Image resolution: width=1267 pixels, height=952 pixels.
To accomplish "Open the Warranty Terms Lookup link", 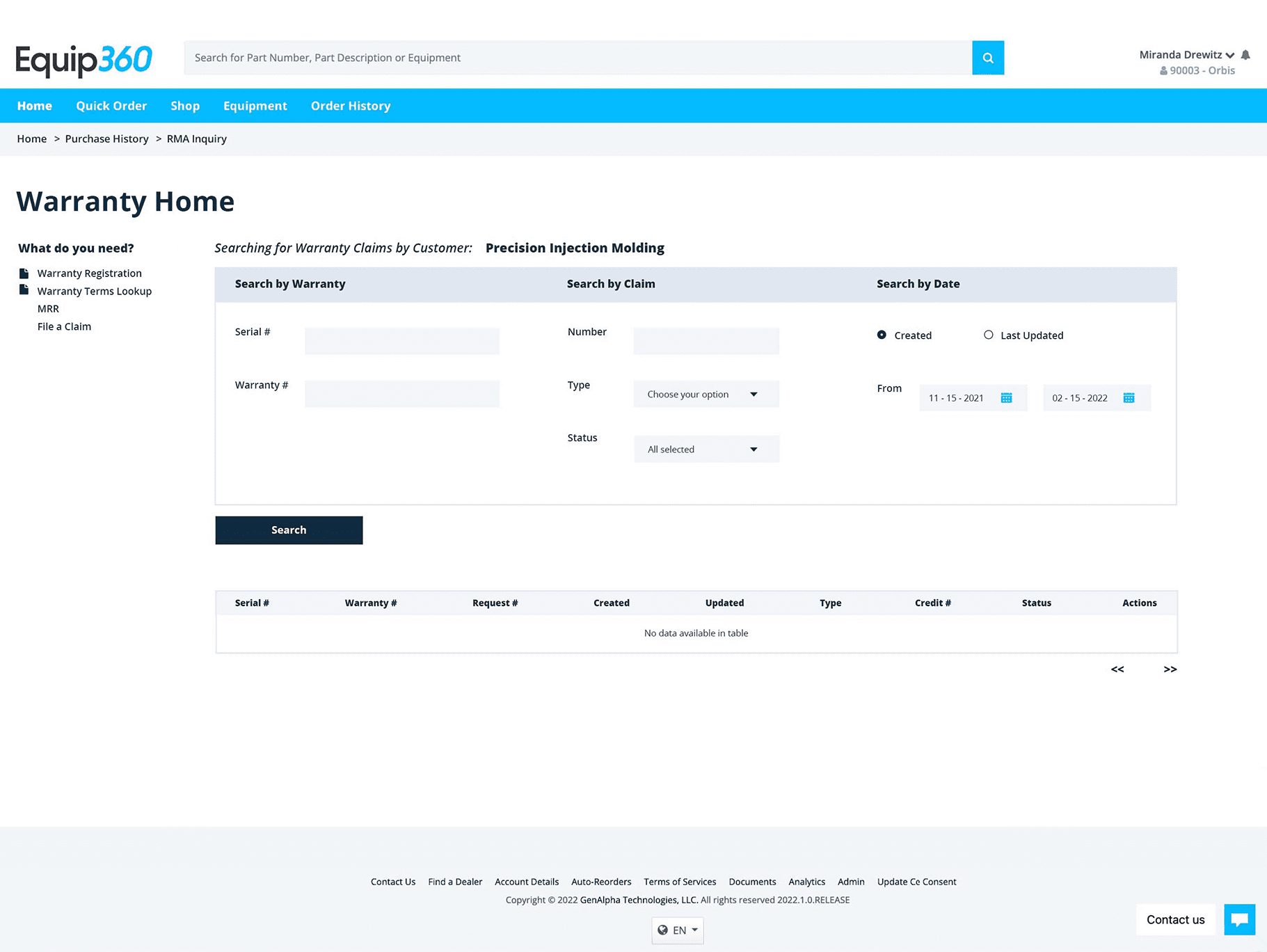I will point(95,291).
